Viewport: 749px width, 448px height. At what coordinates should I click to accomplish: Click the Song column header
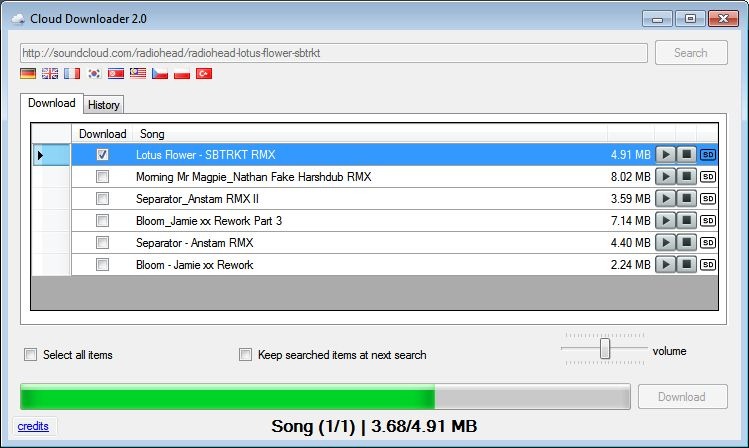[x=370, y=134]
